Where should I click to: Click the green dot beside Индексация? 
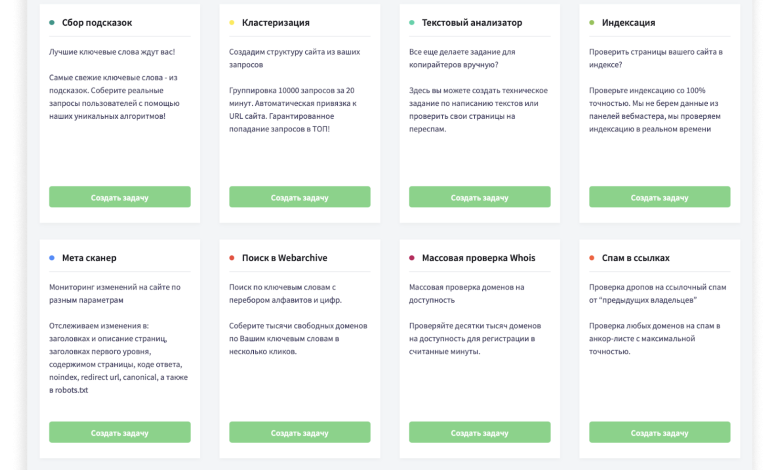[592, 22]
